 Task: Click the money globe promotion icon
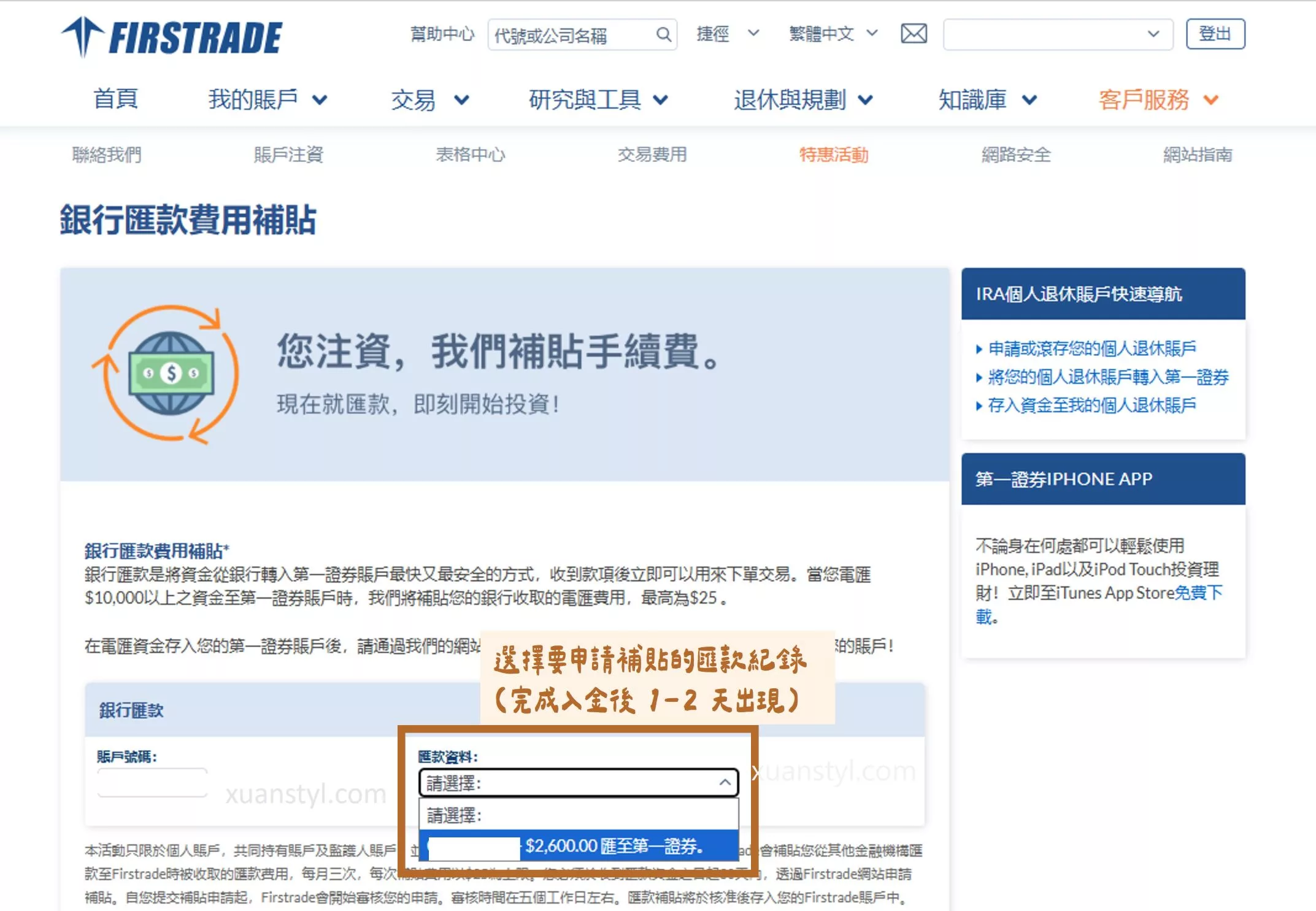166,374
